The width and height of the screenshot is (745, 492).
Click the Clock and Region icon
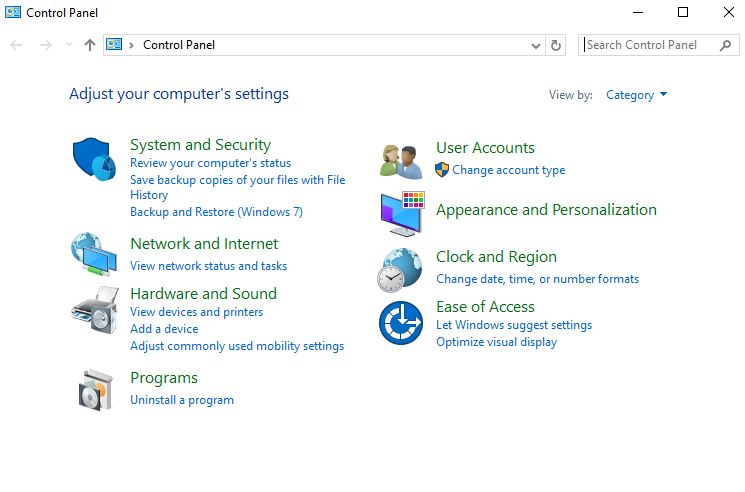tap(400, 269)
